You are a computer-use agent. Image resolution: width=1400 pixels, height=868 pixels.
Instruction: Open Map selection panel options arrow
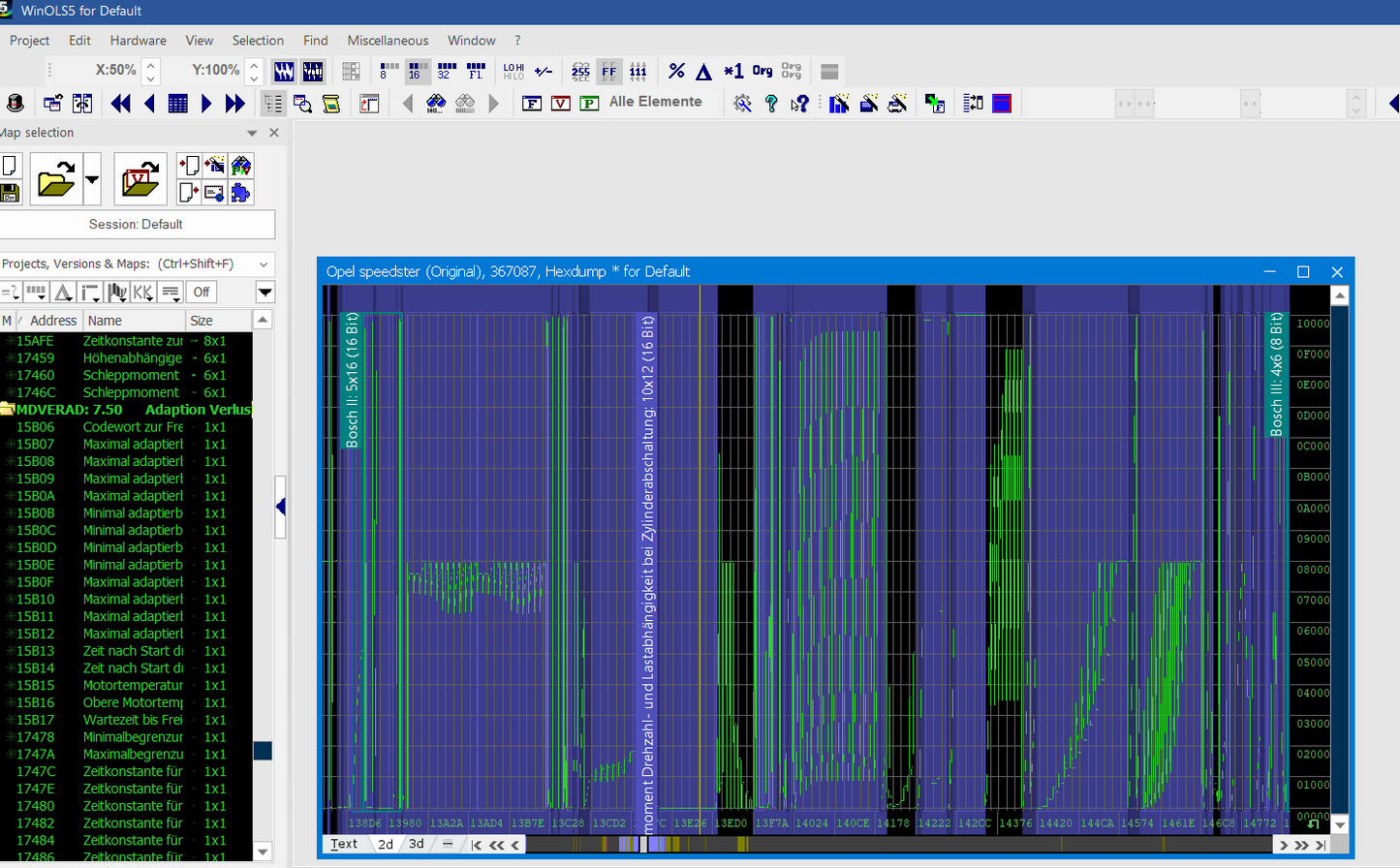coord(252,133)
